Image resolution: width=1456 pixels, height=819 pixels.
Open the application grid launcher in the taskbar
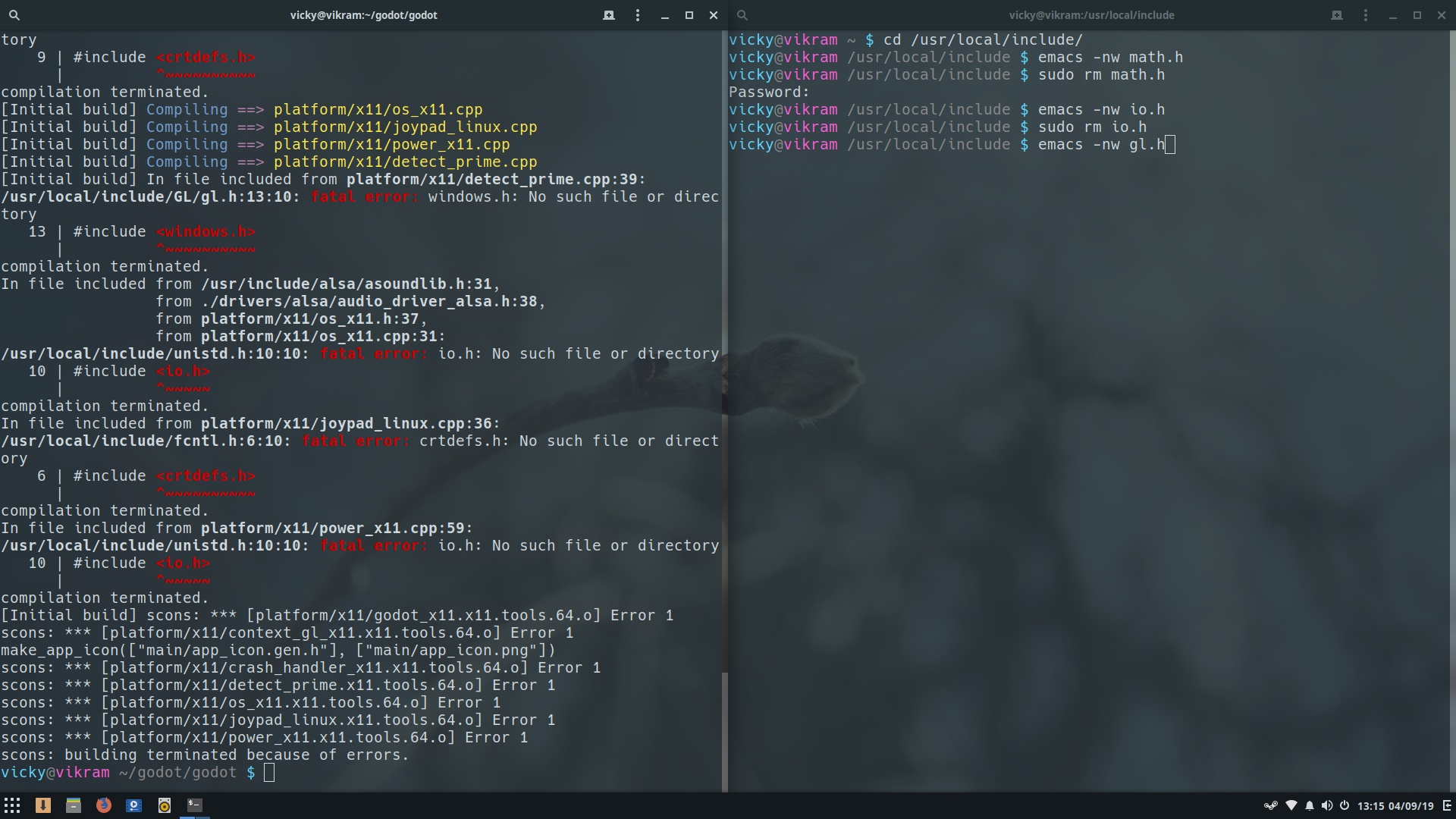pyautogui.click(x=12, y=805)
